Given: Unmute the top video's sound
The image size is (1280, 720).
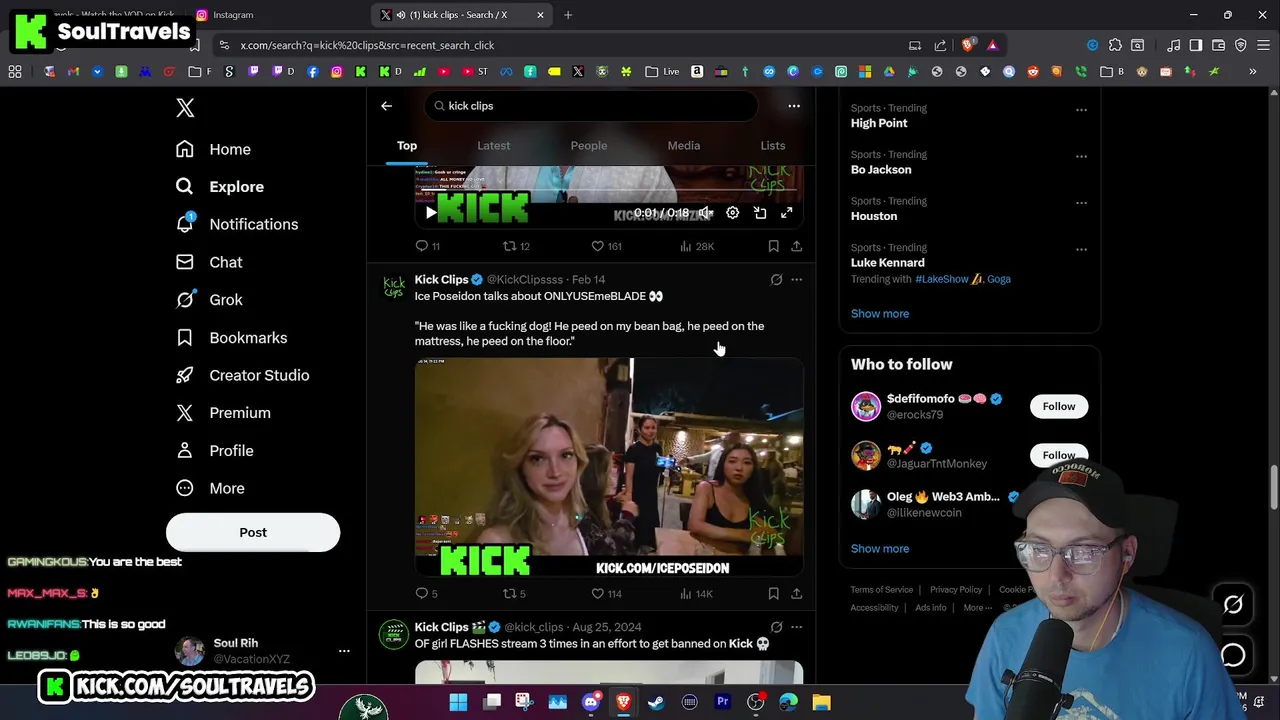Looking at the screenshot, I should [706, 213].
